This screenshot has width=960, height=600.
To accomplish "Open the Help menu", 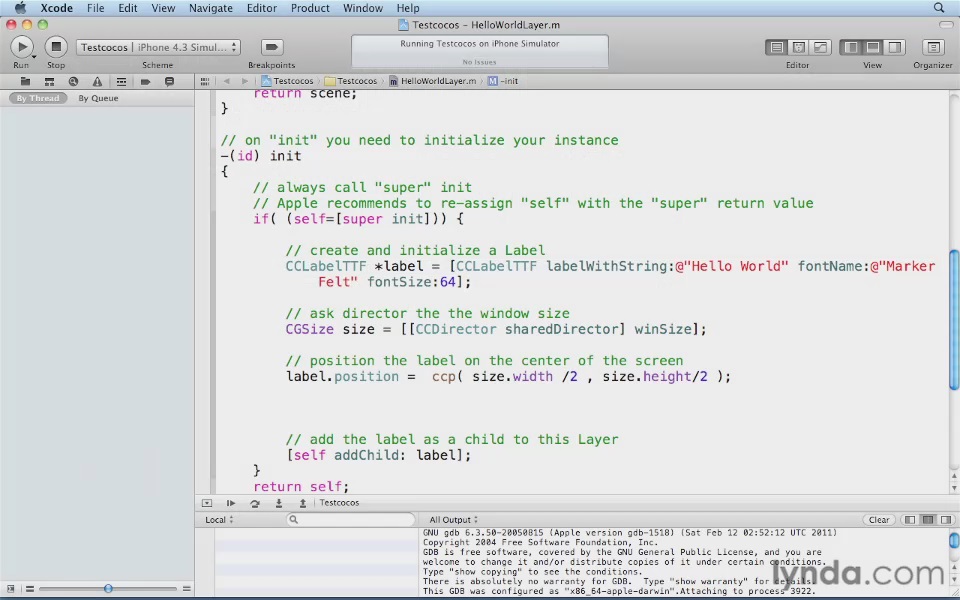I will [408, 8].
